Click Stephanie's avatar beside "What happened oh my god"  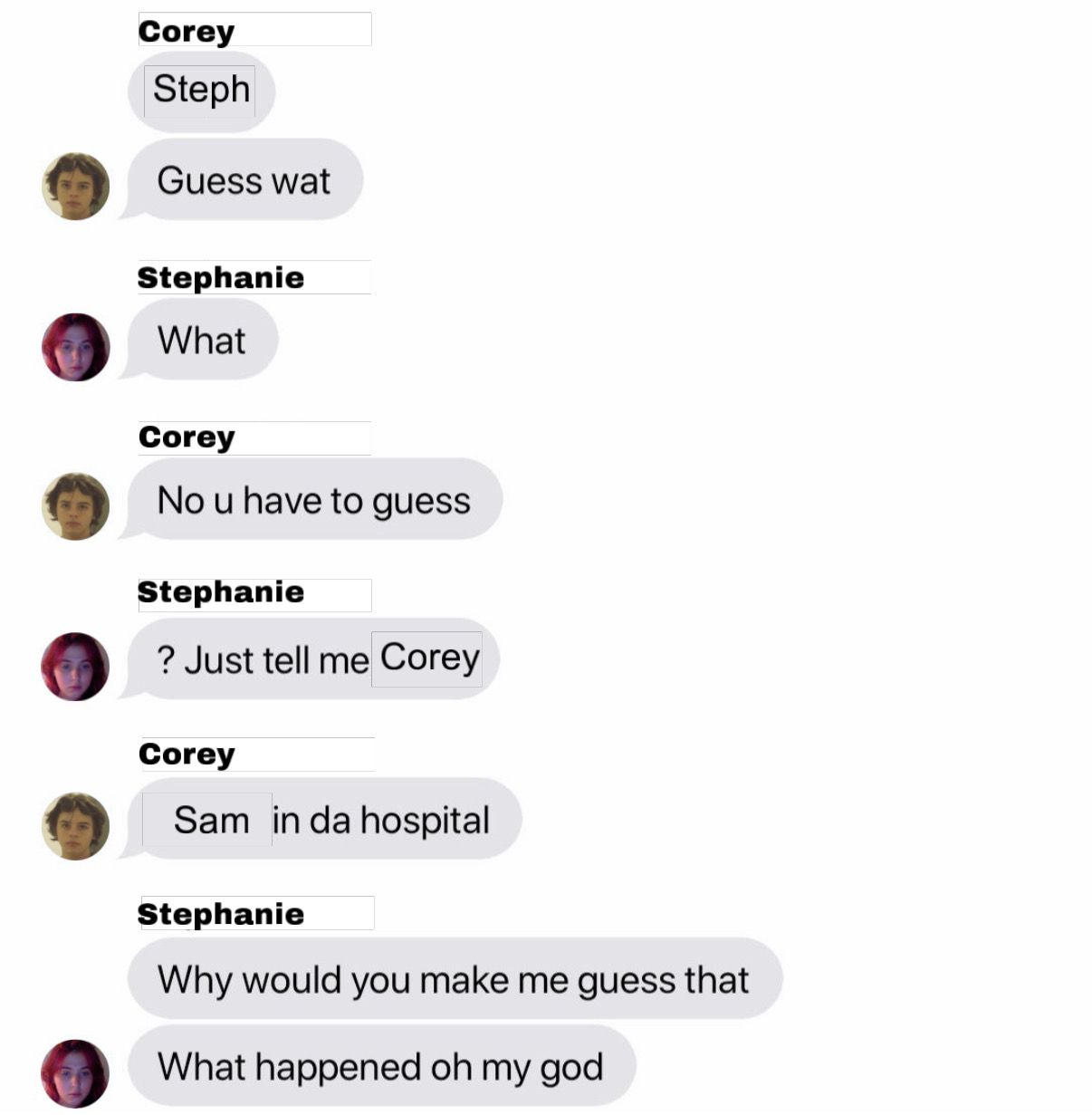point(76,1073)
